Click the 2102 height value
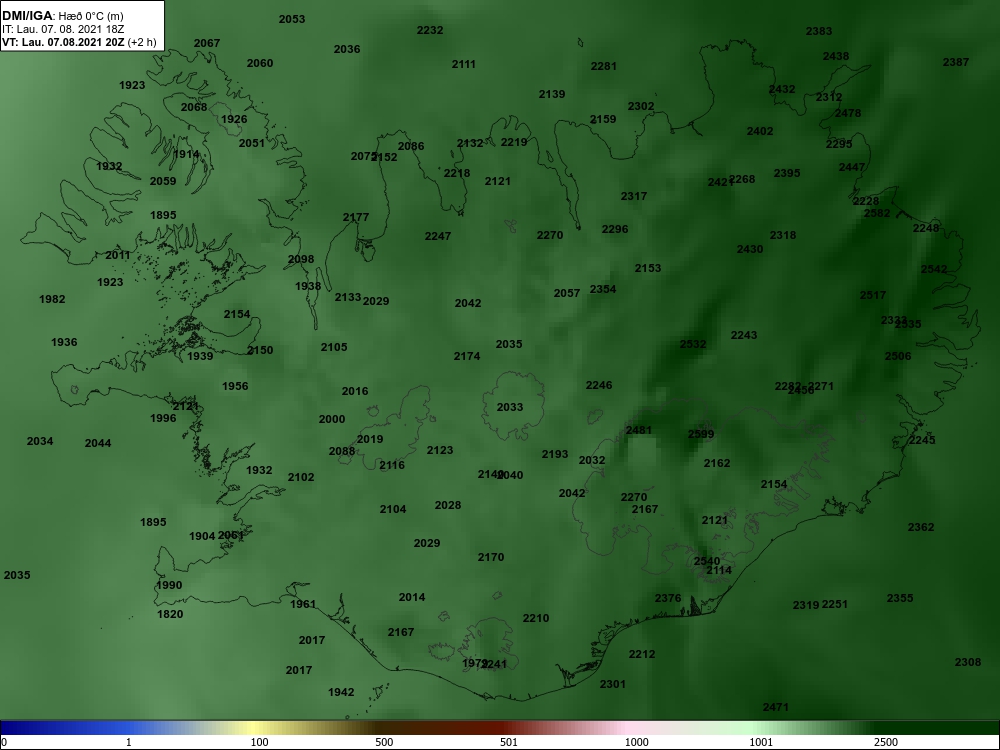The height and width of the screenshot is (750, 1000). 301,477
